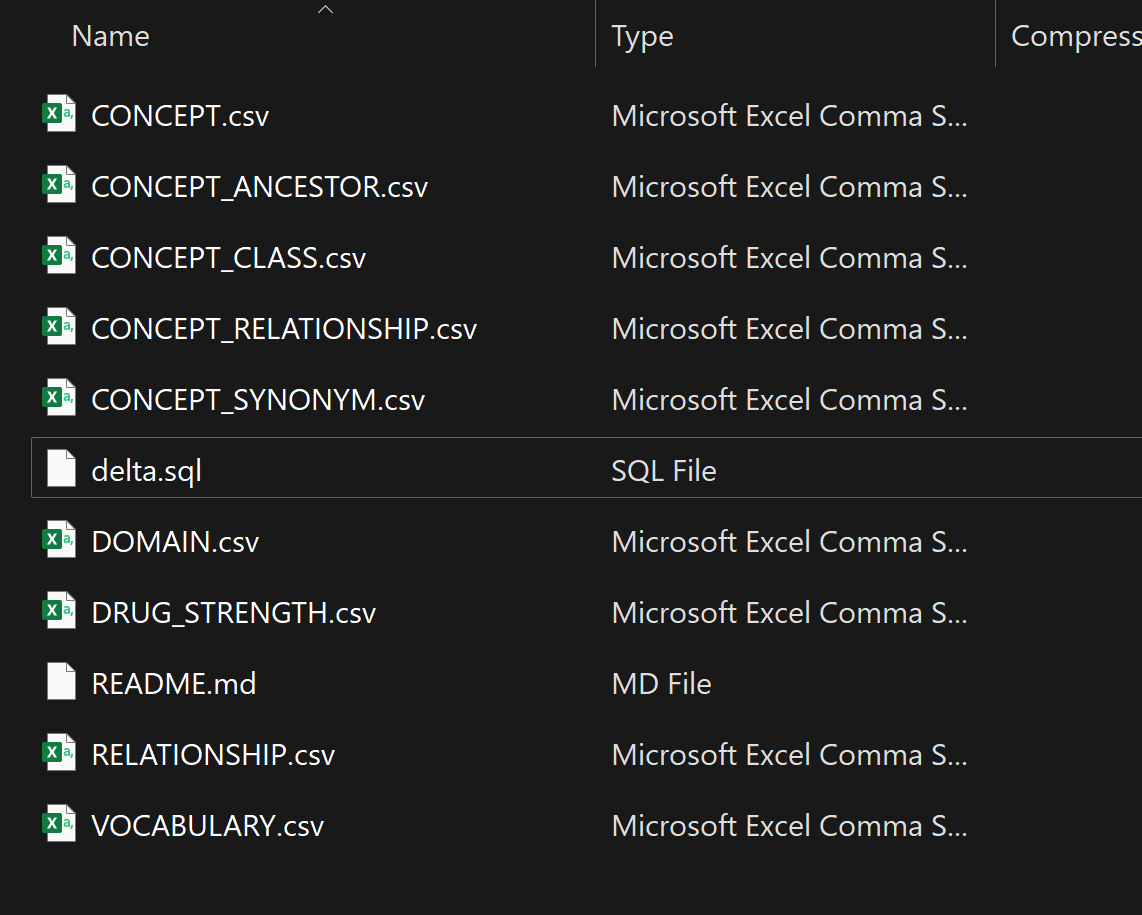Sort files by the Type column header

click(642, 36)
